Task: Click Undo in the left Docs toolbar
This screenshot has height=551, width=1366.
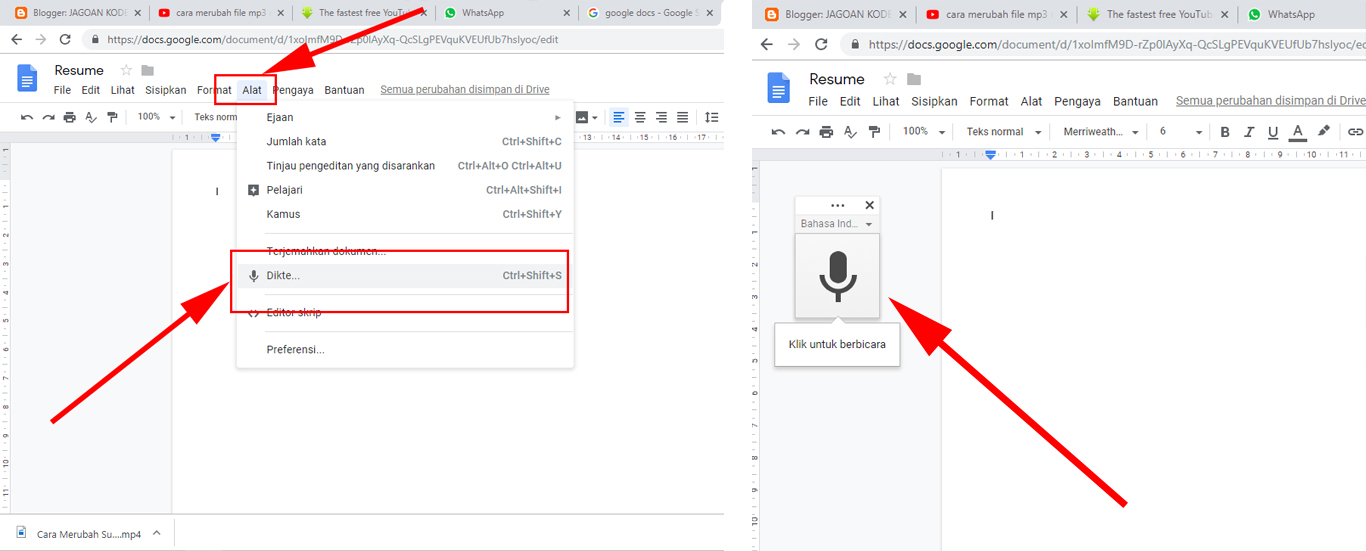Action: click(x=27, y=117)
